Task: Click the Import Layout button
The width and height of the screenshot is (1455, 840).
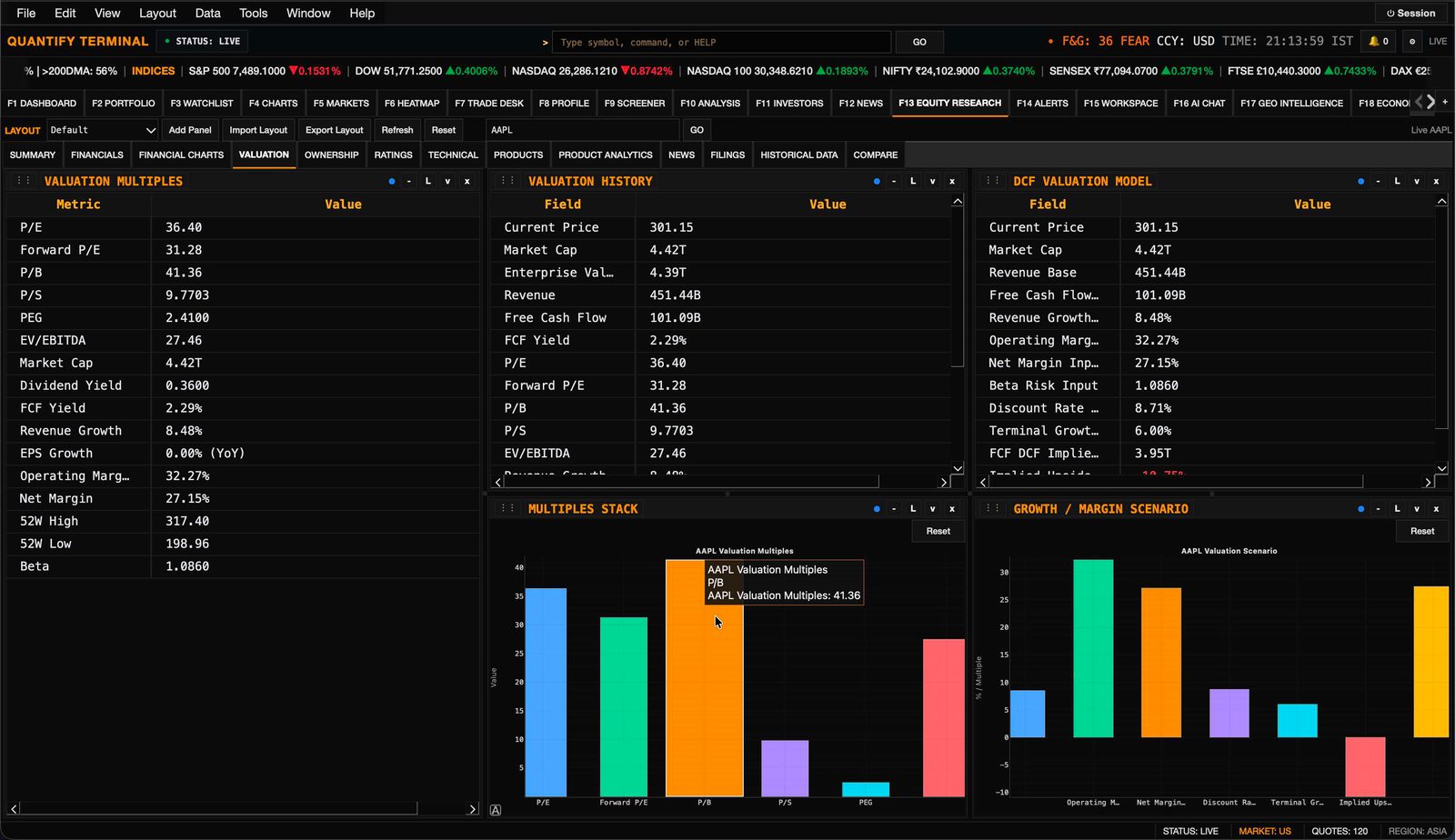Action: [258, 130]
